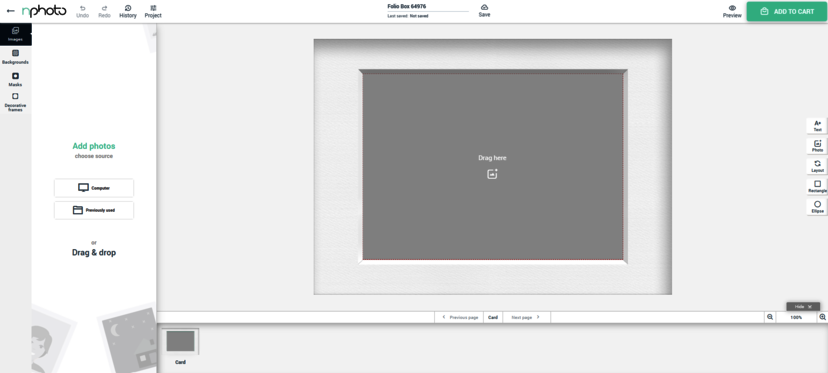Choose Previously used photos
Screen dimensions: 828x373
pyautogui.click(x=94, y=210)
